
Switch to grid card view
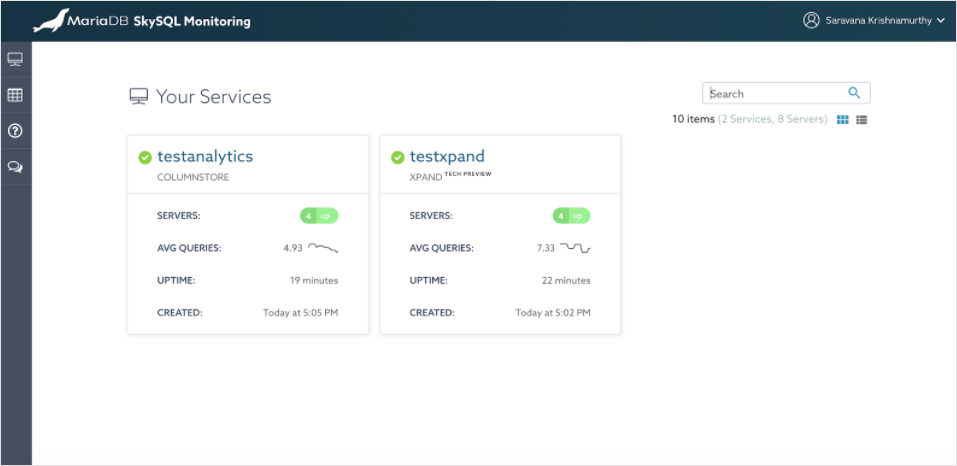point(842,120)
